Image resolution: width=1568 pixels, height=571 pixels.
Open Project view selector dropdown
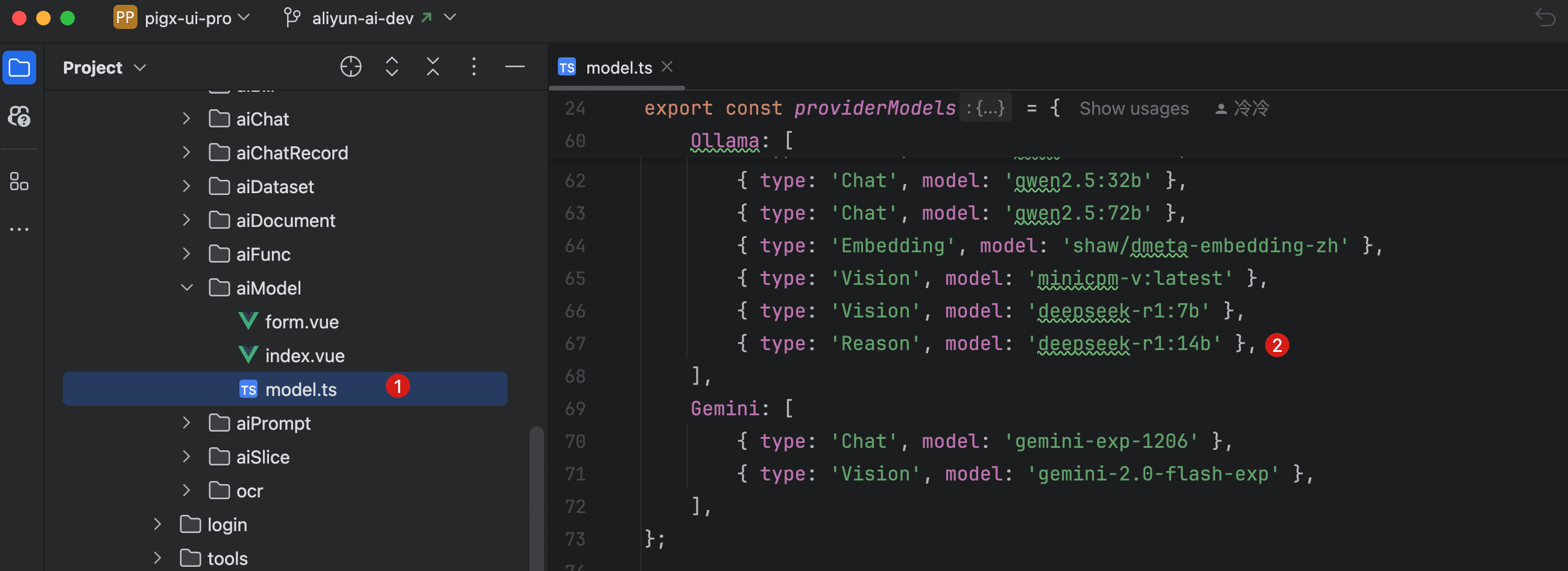[x=104, y=68]
